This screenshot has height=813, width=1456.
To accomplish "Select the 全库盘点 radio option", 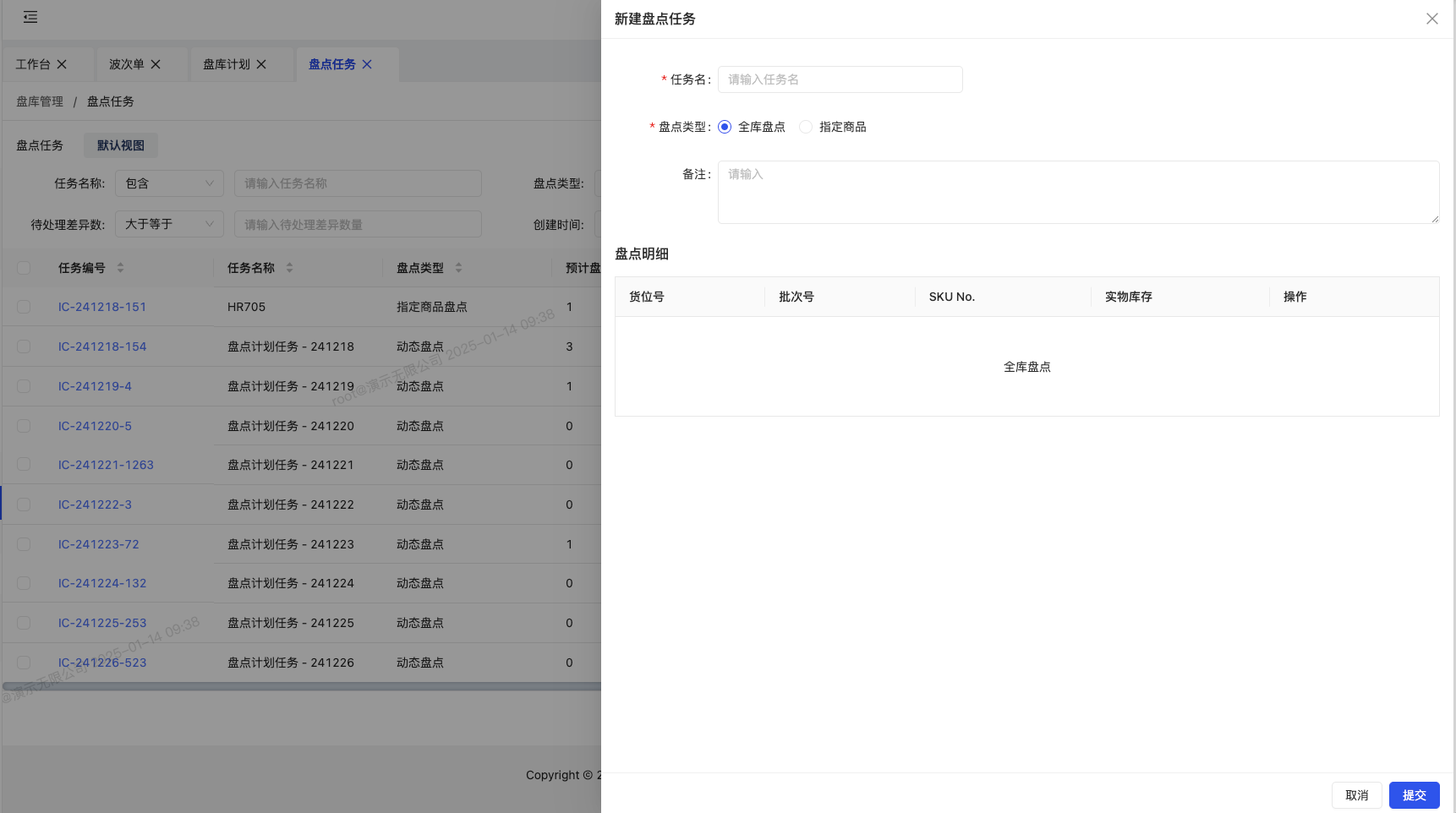I will pyautogui.click(x=725, y=127).
